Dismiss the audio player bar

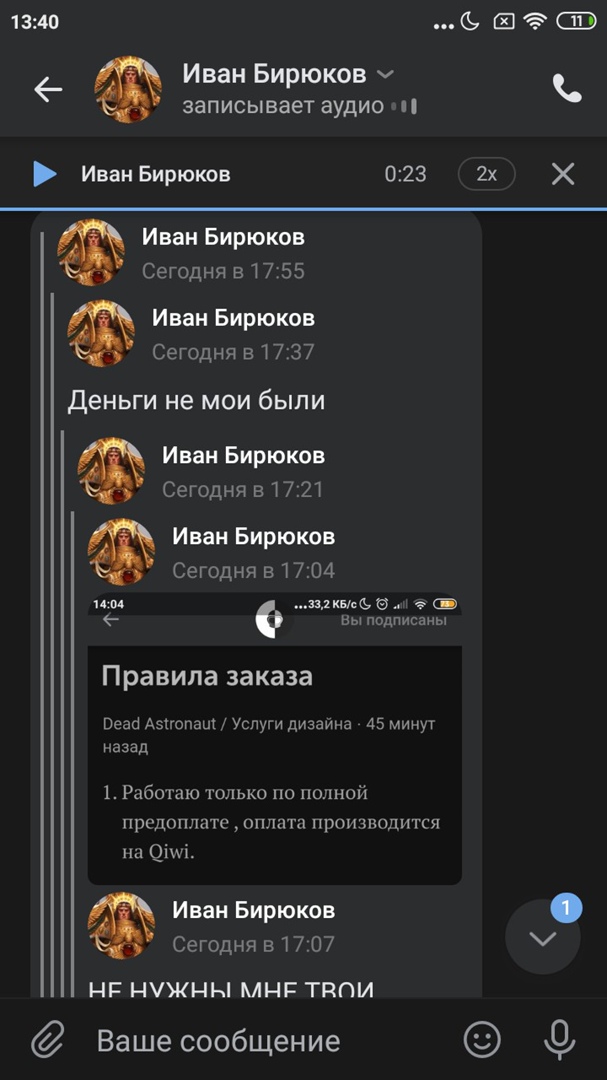tap(563, 174)
